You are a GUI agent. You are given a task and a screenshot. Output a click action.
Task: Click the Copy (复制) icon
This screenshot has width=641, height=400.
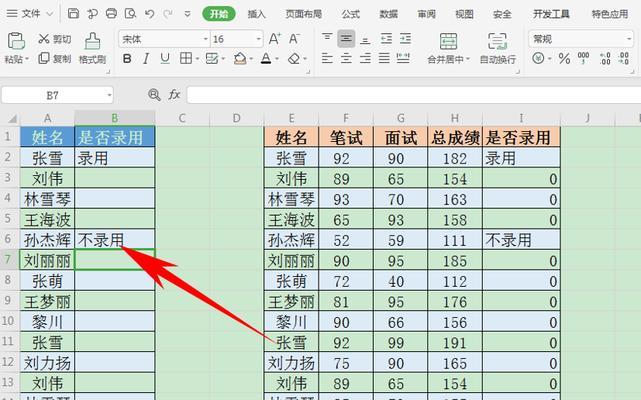click(45, 59)
